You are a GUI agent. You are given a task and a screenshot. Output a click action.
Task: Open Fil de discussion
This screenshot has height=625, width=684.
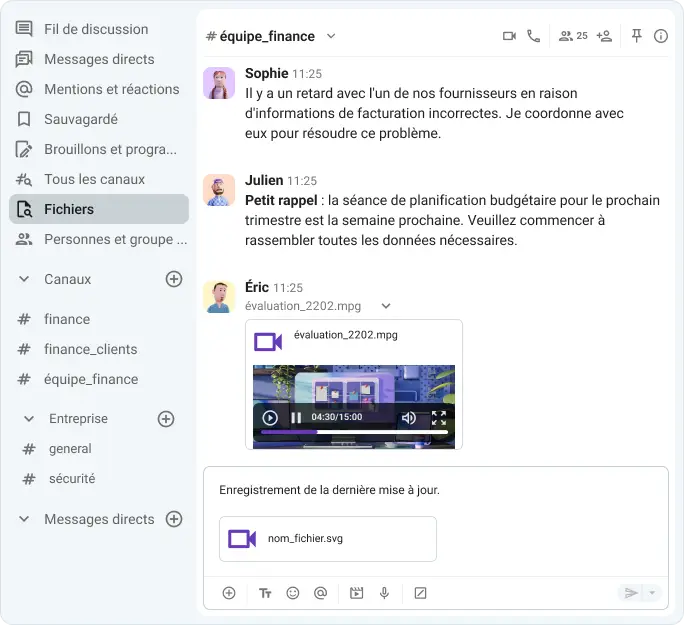click(x=99, y=29)
